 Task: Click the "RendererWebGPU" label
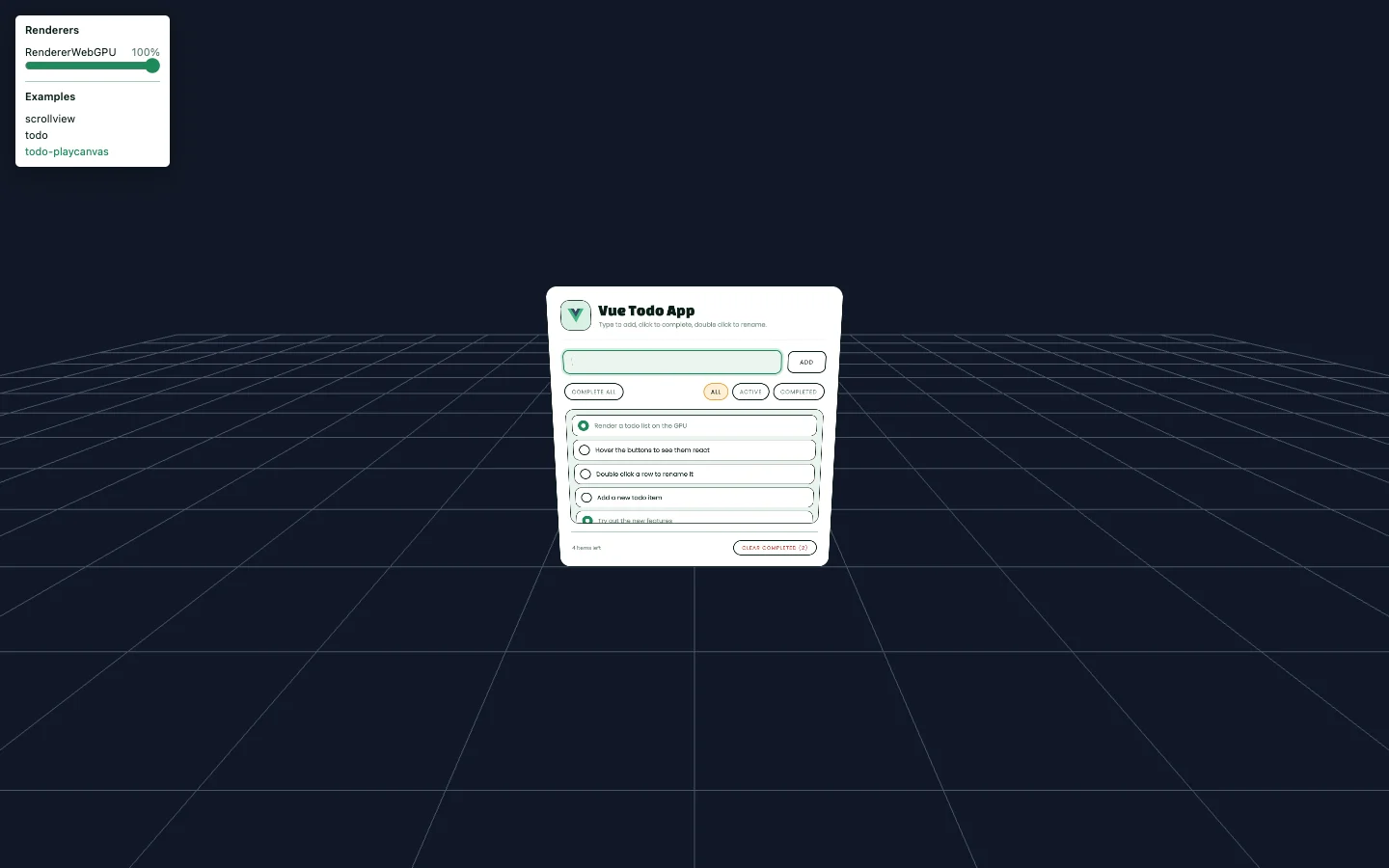click(70, 52)
